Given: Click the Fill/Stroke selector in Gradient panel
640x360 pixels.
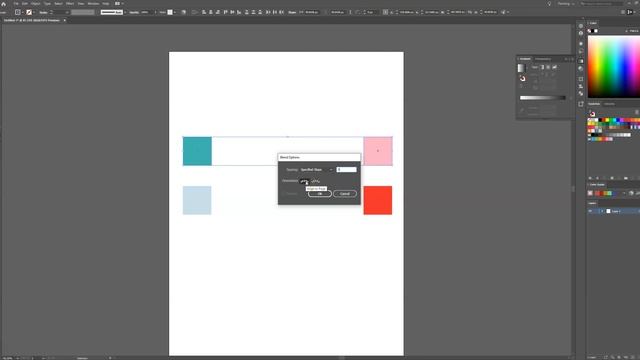Looking at the screenshot, I should (522, 78).
